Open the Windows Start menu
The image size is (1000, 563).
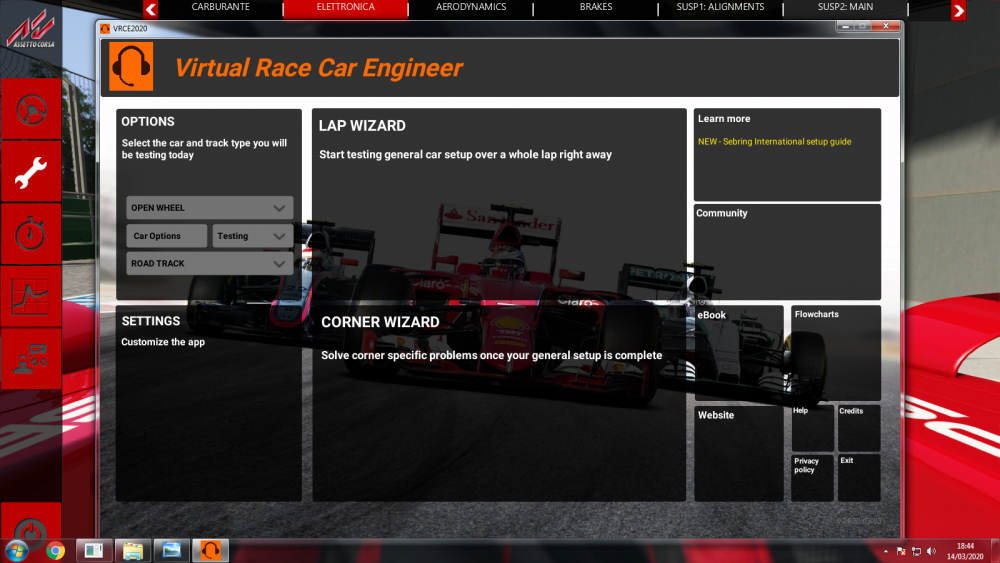(x=17, y=550)
